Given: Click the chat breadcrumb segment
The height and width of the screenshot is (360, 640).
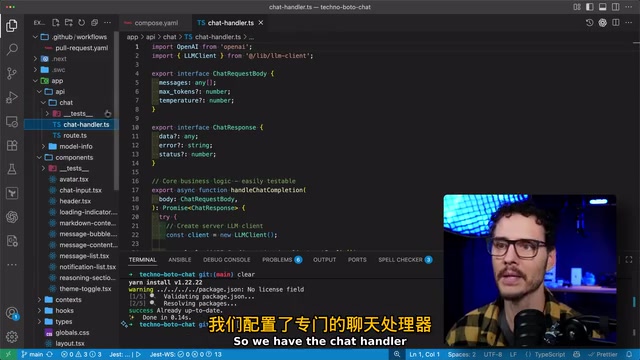Looking at the screenshot, I should point(169,37).
